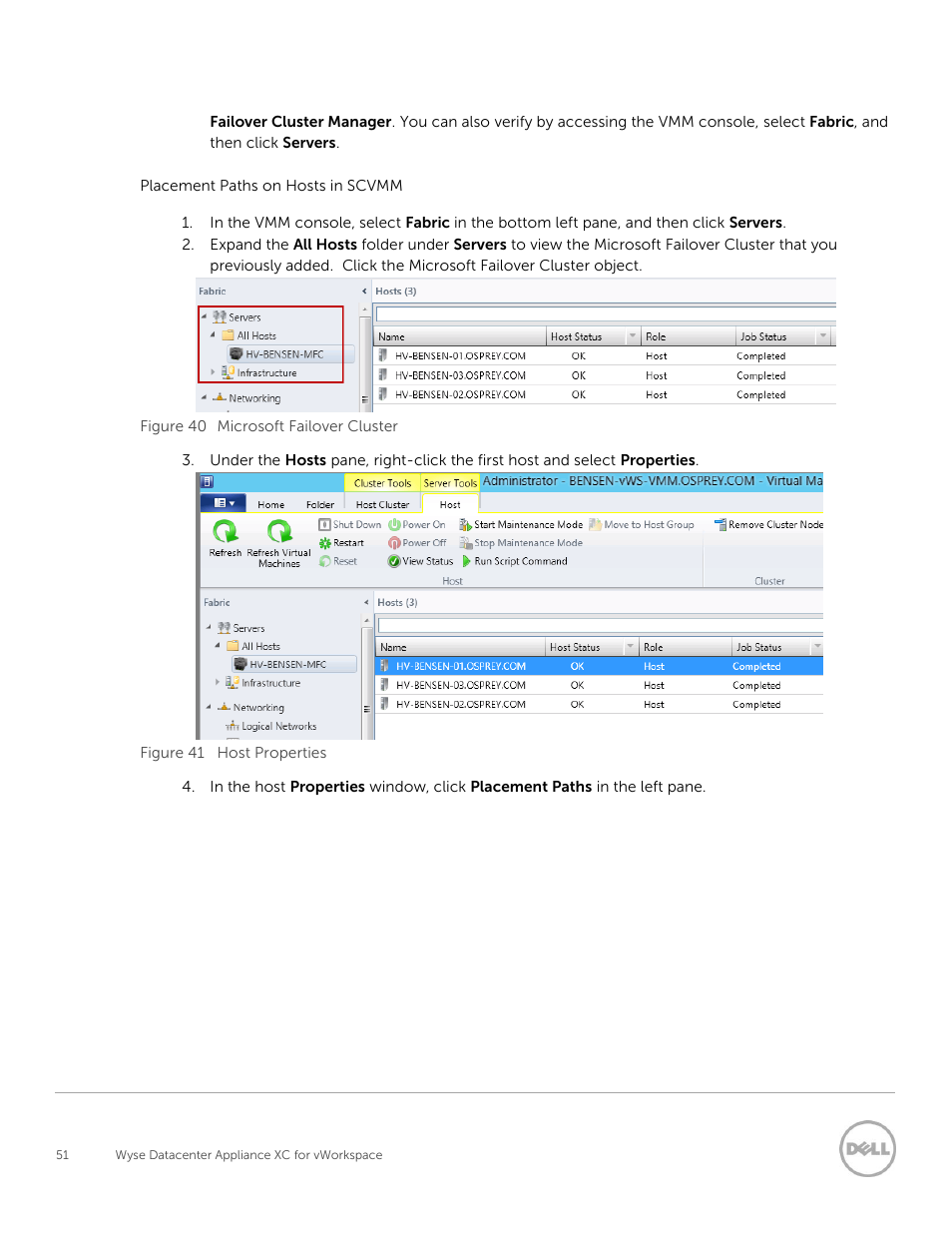Screen dimensions: 952x1233
Task: Open Job Status filter dropdown in Figure 41
Action: pyautogui.click(x=817, y=647)
